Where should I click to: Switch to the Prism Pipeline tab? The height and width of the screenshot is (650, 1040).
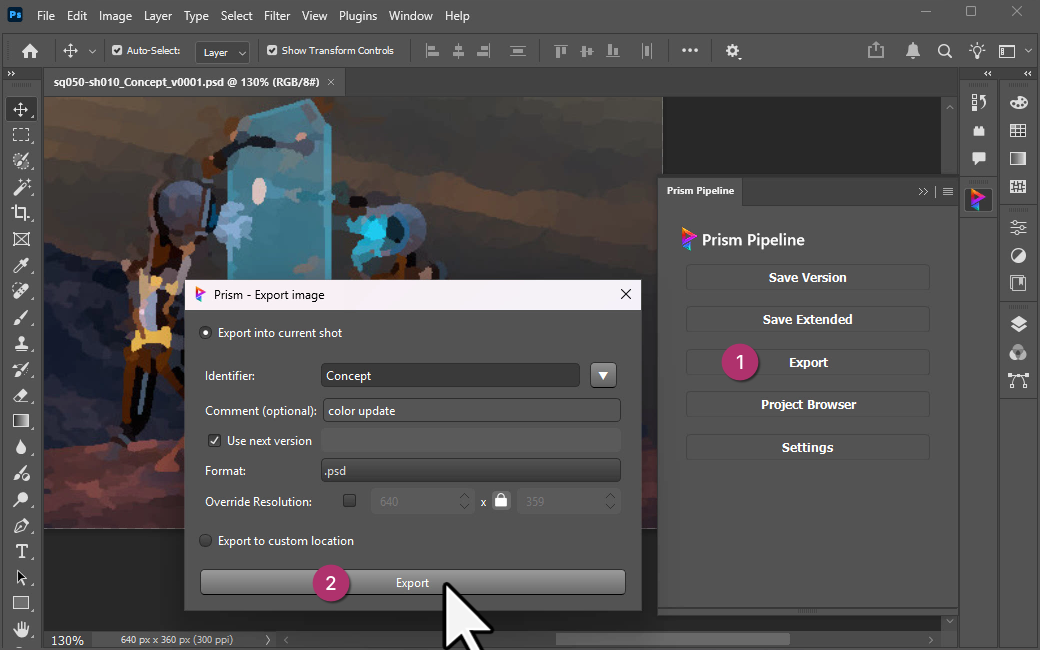(x=700, y=191)
